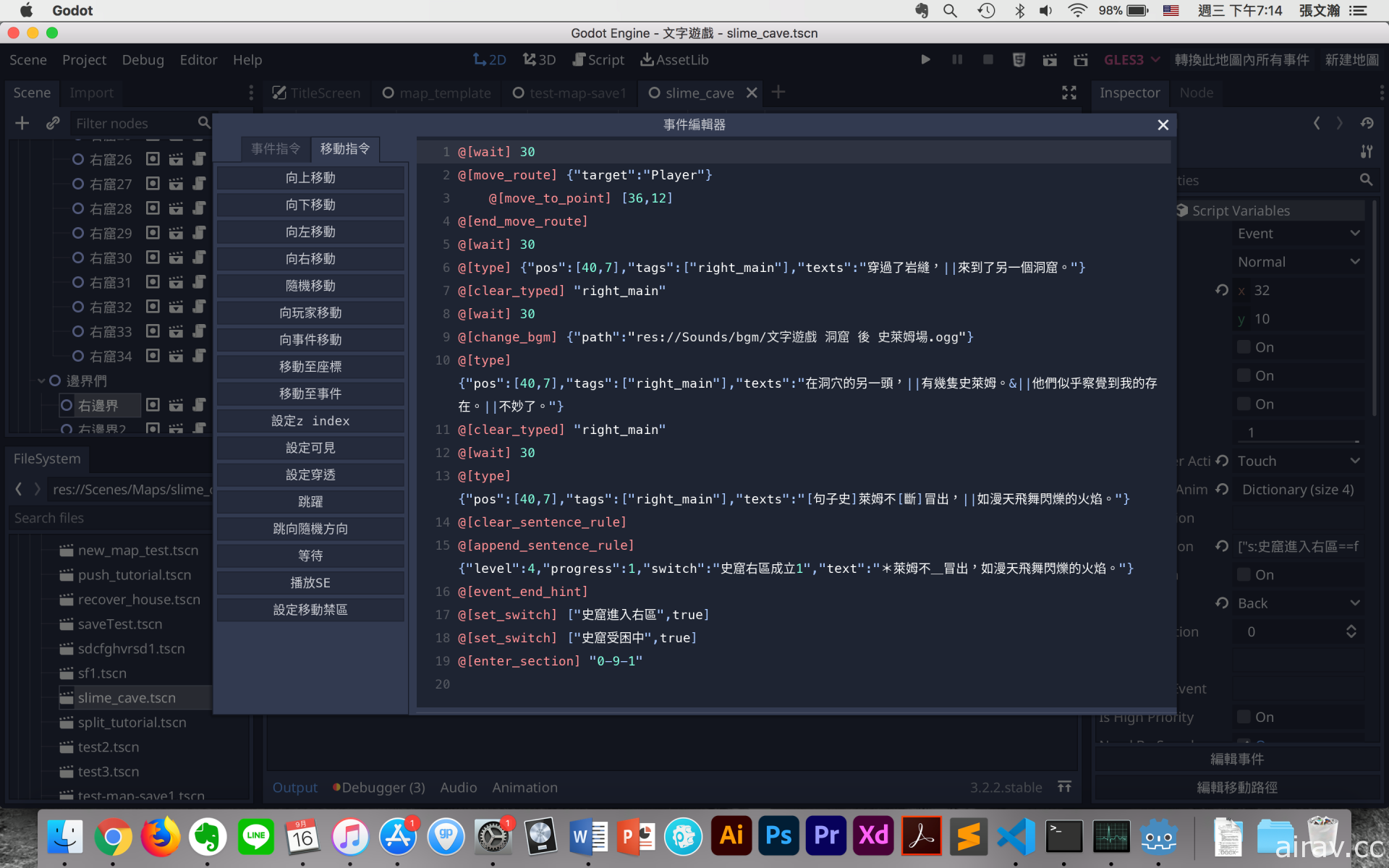The height and width of the screenshot is (868, 1389).
Task: Focus the Filter nodes search field
Action: tap(141, 123)
